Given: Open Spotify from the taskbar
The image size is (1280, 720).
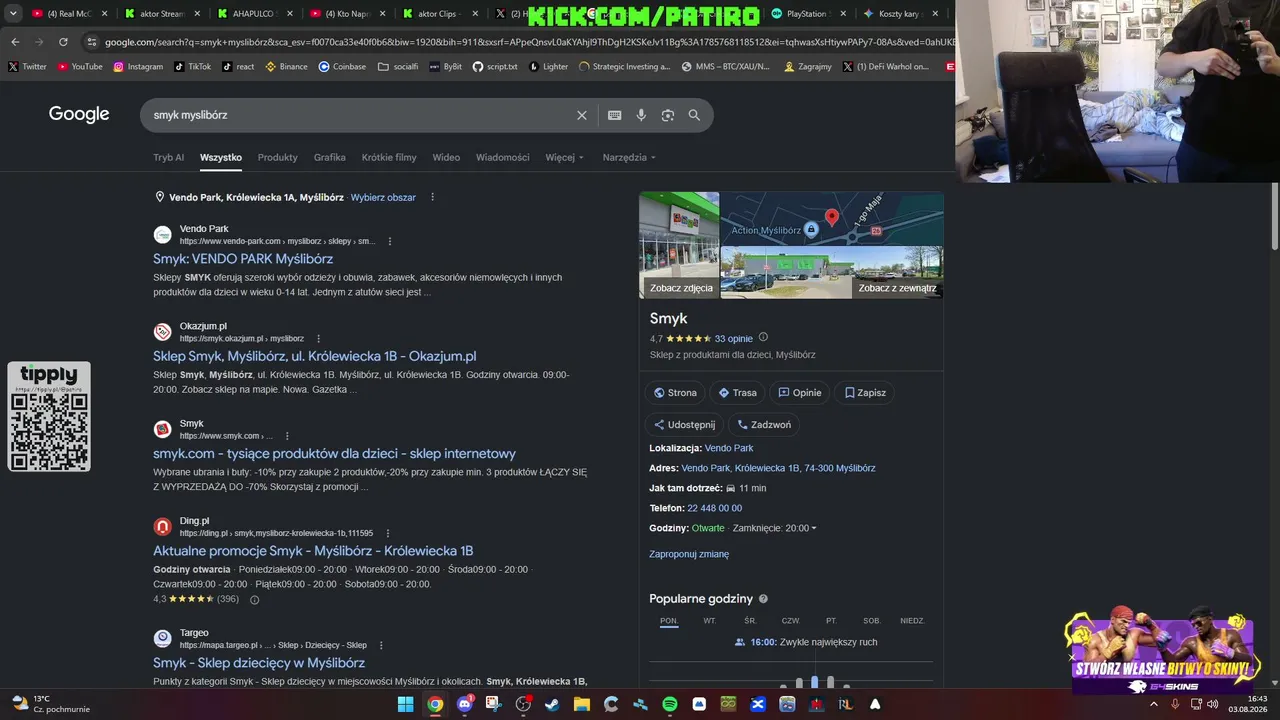Looking at the screenshot, I should (670, 704).
